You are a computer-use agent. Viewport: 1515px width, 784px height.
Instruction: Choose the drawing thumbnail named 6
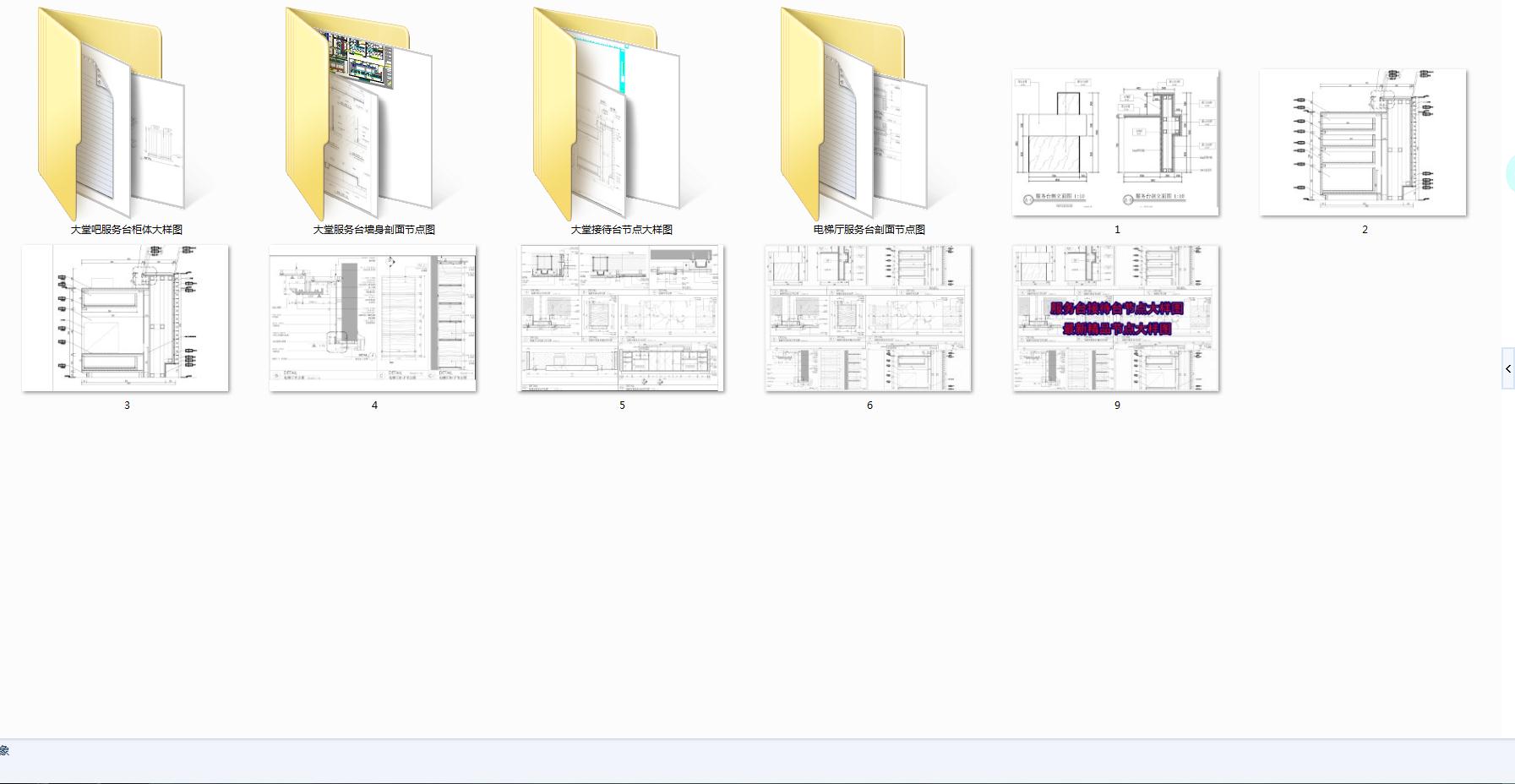[x=868, y=318]
